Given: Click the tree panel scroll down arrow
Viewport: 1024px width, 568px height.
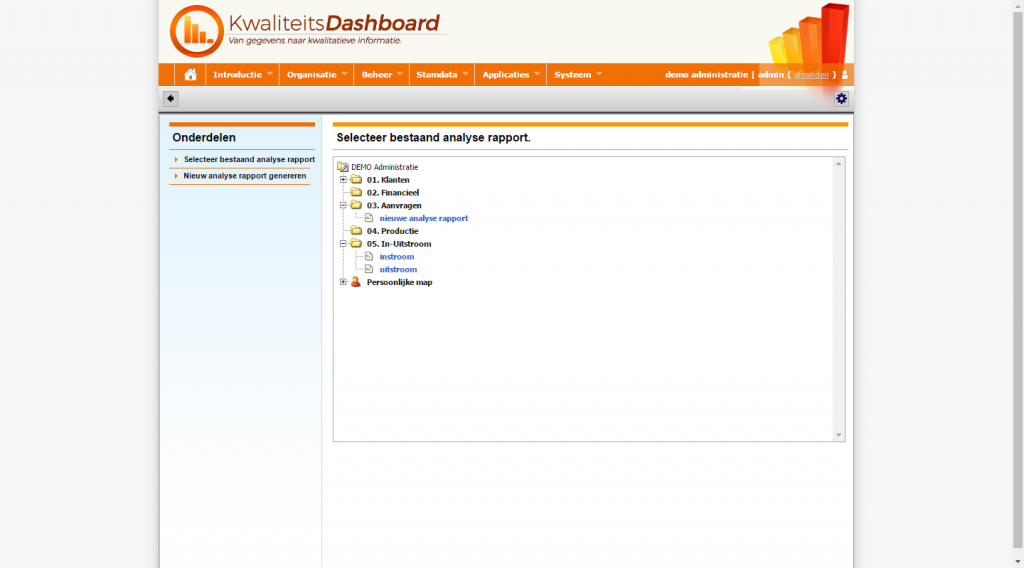Looking at the screenshot, I should click(839, 435).
